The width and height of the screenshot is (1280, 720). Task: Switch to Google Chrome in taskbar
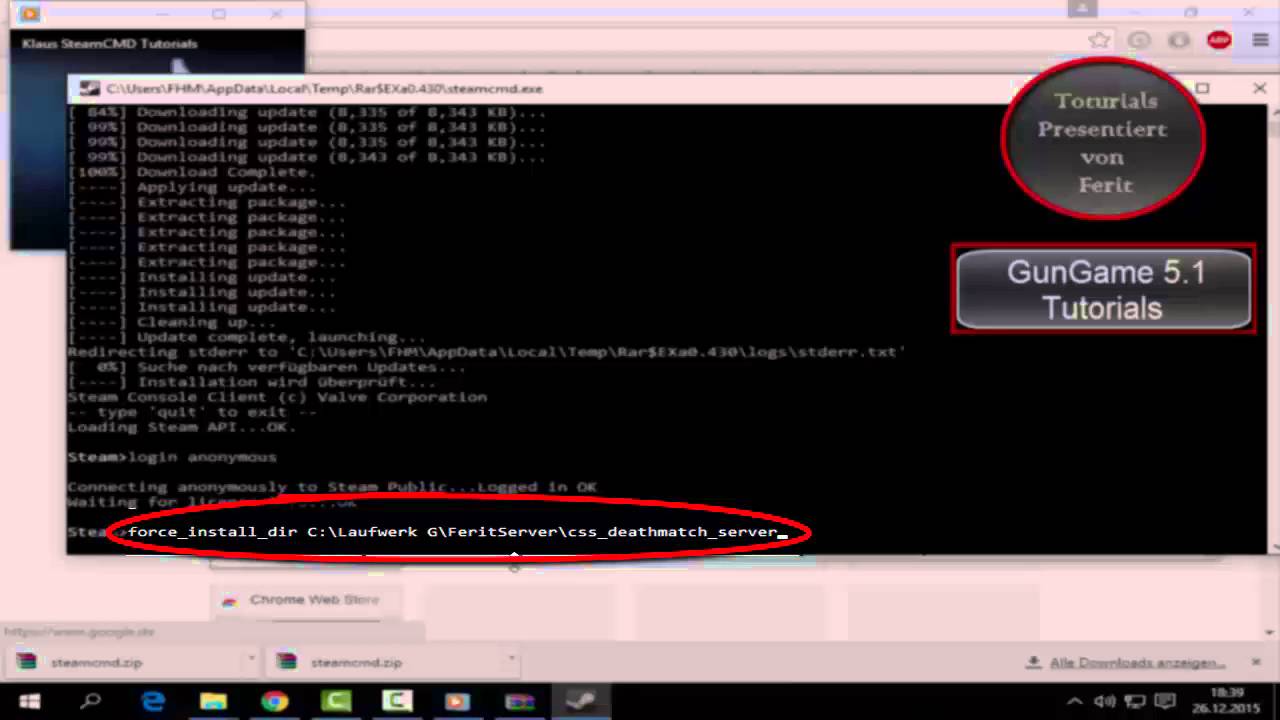275,701
